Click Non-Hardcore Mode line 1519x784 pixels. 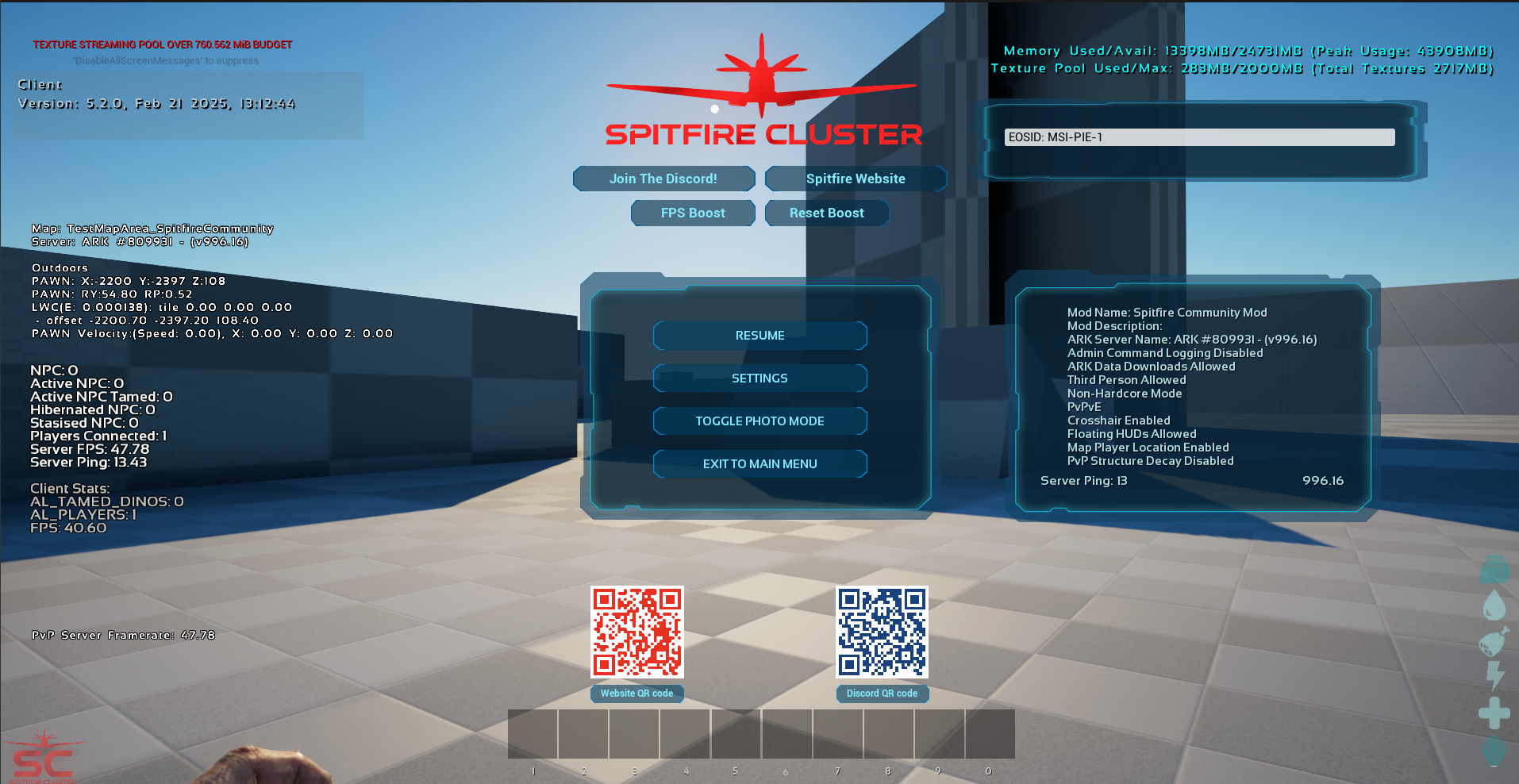1125,394
